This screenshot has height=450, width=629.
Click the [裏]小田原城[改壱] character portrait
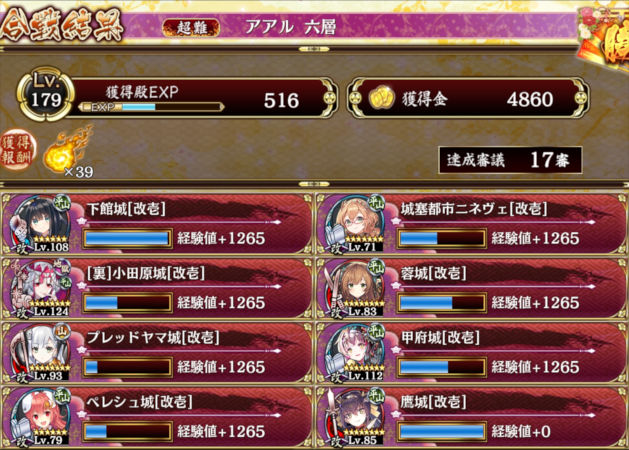(x=40, y=289)
